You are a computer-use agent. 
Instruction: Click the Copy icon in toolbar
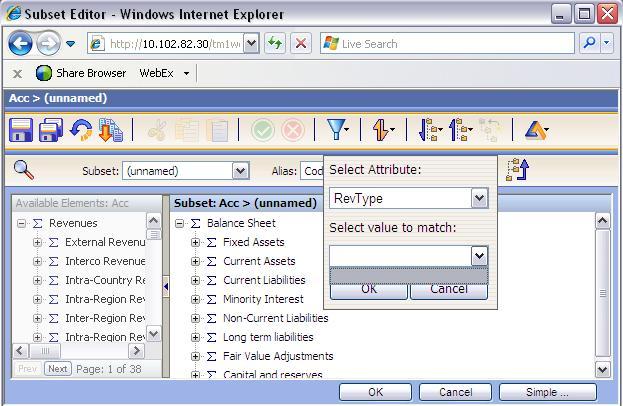tap(187, 131)
